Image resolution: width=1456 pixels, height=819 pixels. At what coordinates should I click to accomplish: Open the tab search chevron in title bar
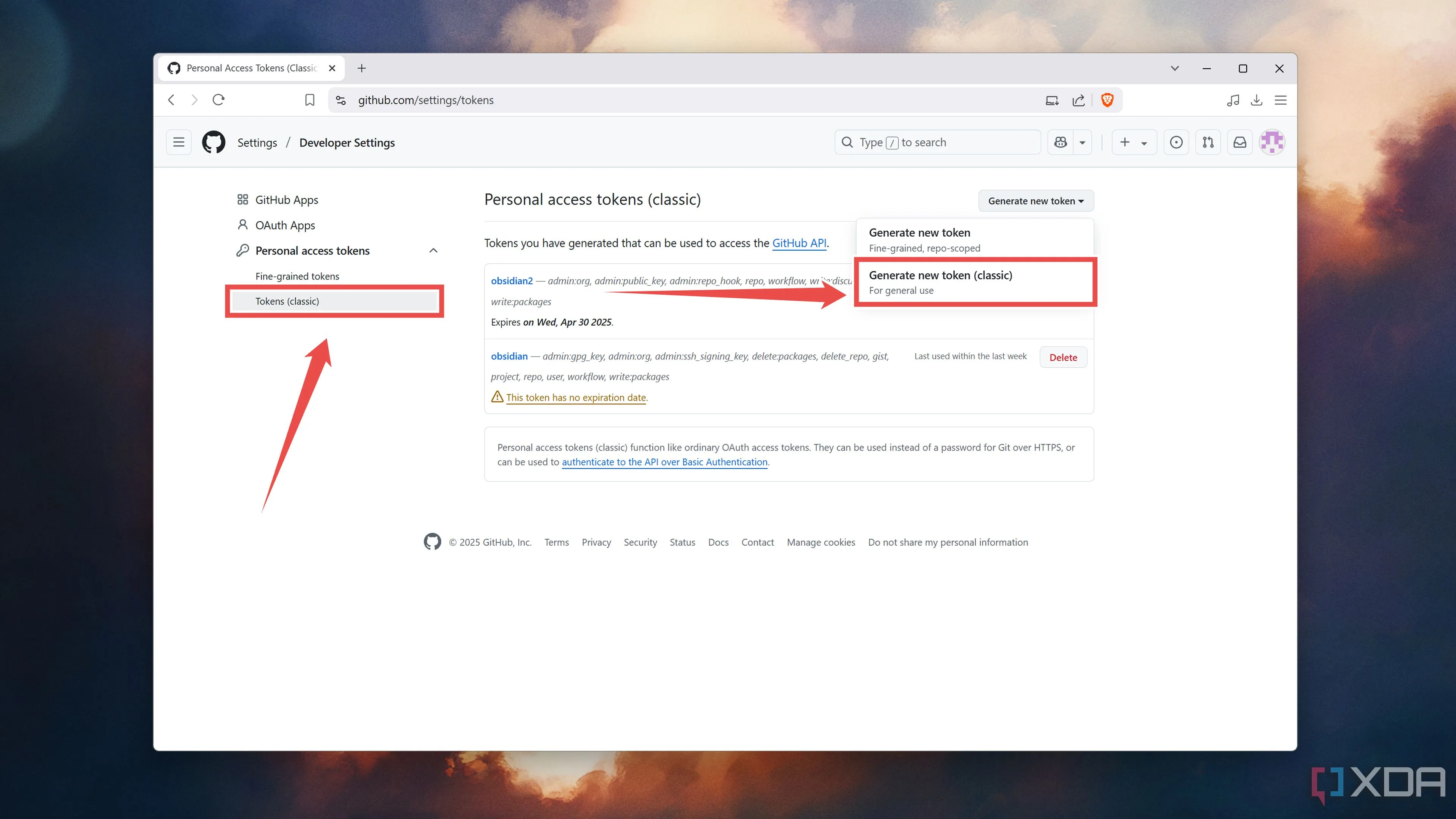(x=1175, y=68)
